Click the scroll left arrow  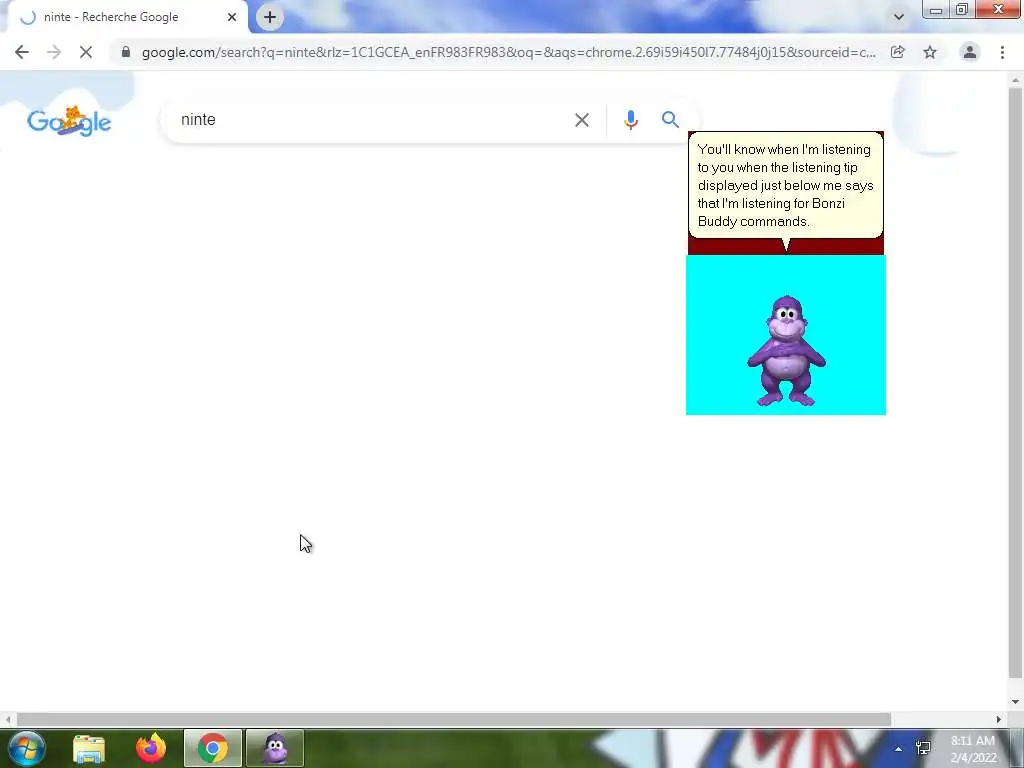7,719
